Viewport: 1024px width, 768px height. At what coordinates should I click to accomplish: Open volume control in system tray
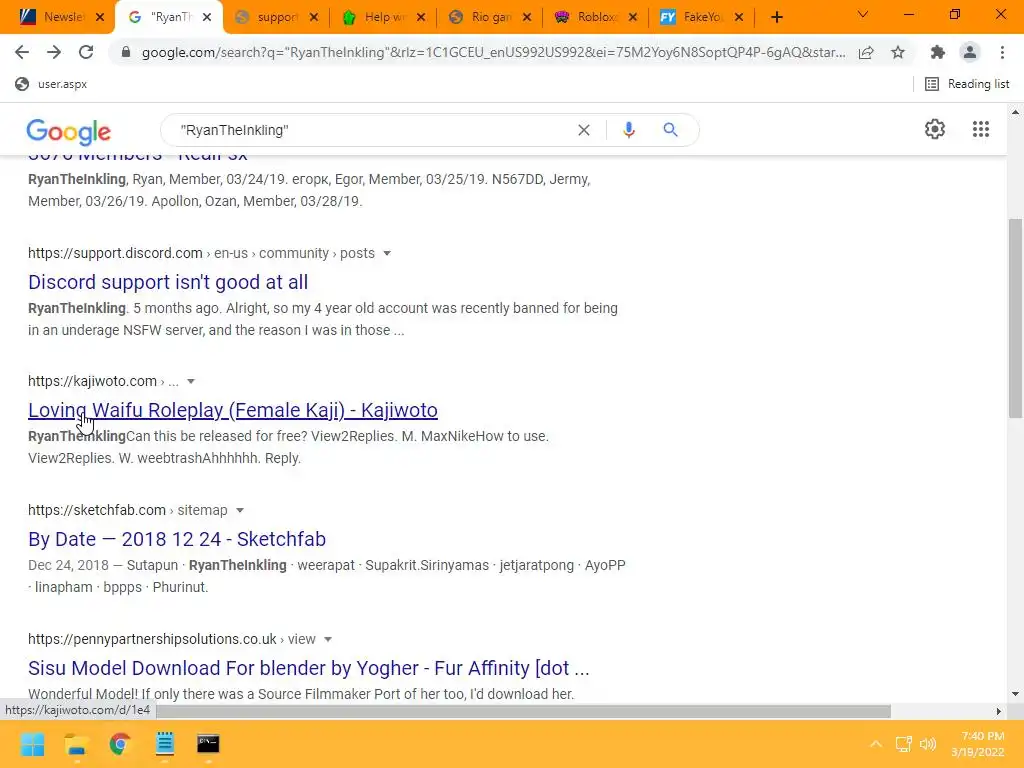click(927, 744)
